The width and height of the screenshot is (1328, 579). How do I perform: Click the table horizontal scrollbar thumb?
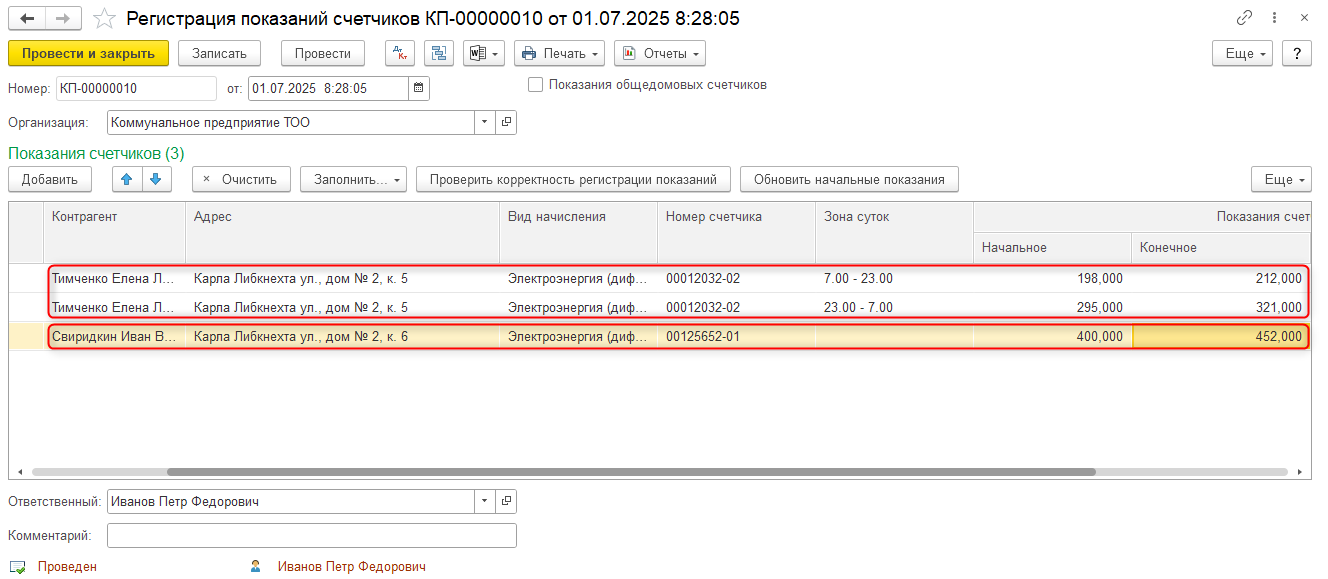[x=631, y=471]
